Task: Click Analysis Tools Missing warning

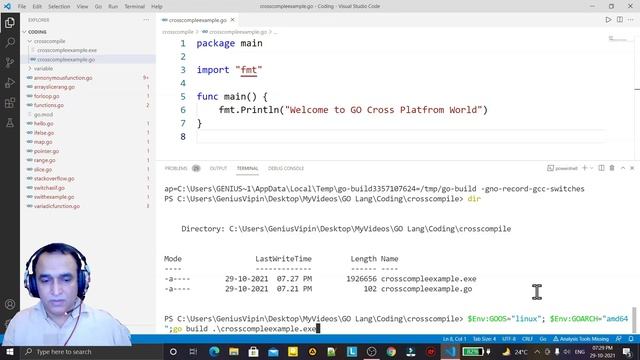Action: 581,339
